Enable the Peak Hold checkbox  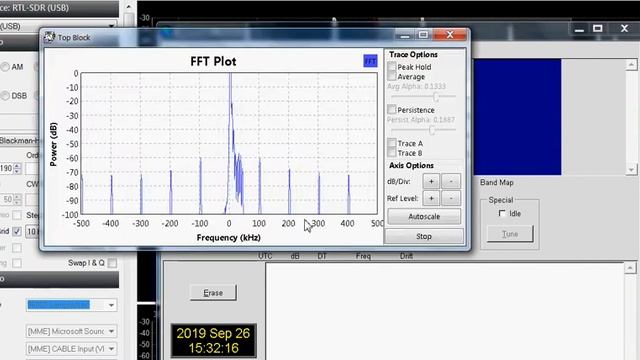coord(392,67)
